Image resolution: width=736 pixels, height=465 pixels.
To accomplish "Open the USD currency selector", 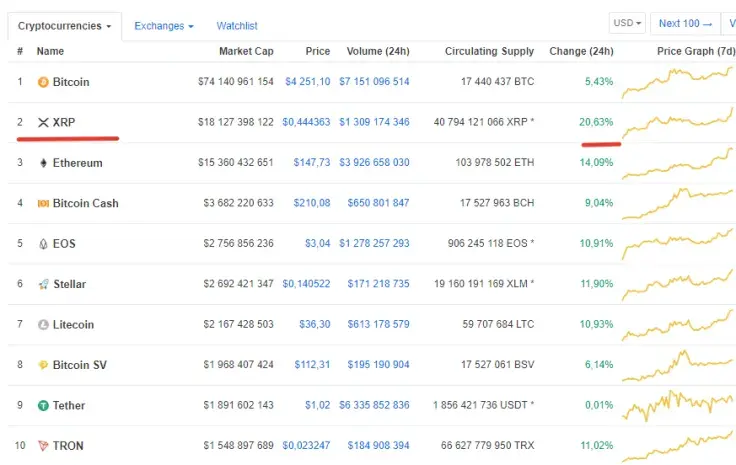I will click(627, 23).
